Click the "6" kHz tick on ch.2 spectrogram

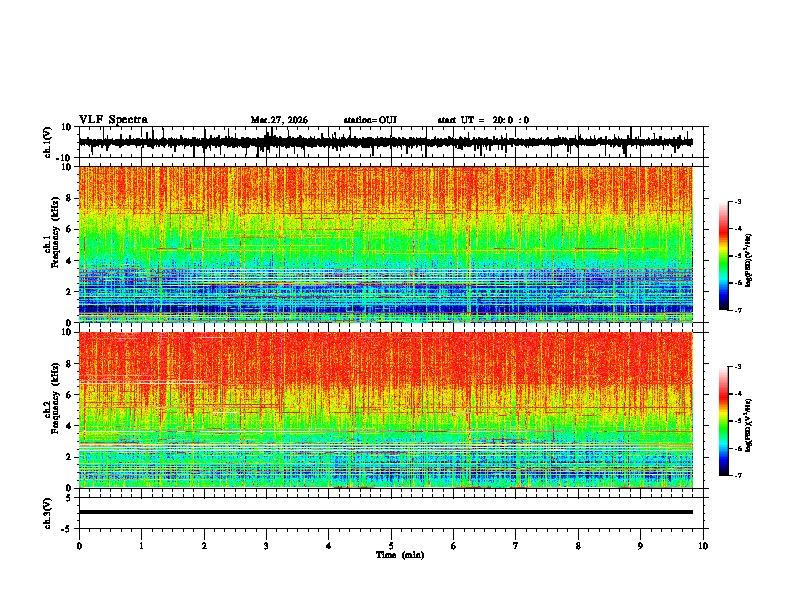[70, 395]
